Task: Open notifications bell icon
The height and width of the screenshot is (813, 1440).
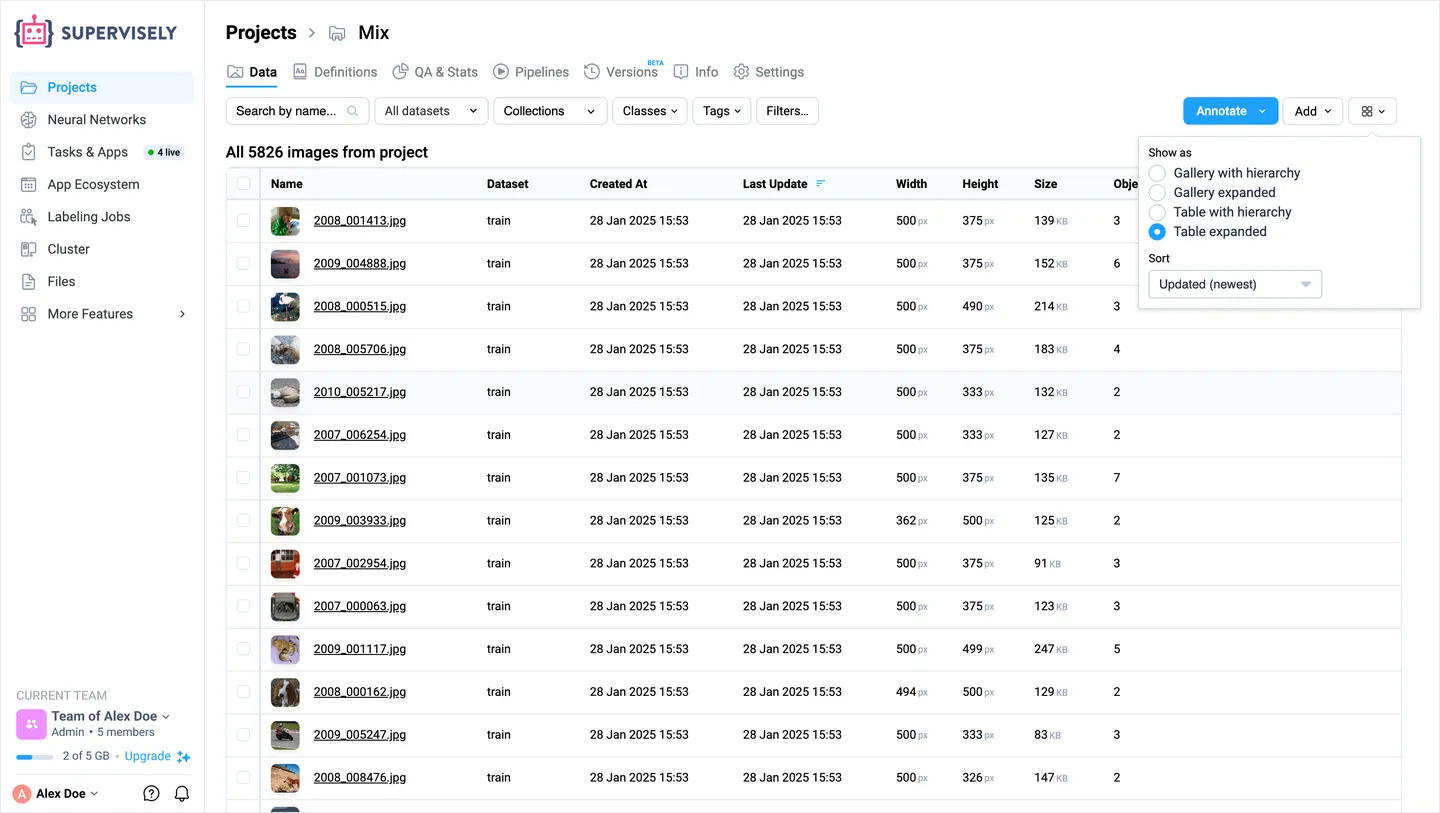Action: (x=182, y=794)
